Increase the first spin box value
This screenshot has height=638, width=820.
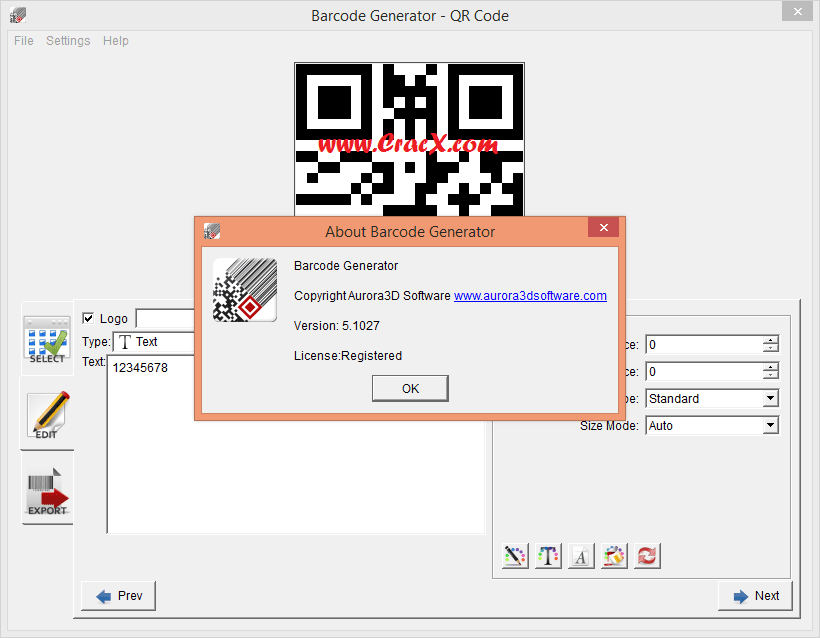(770, 340)
